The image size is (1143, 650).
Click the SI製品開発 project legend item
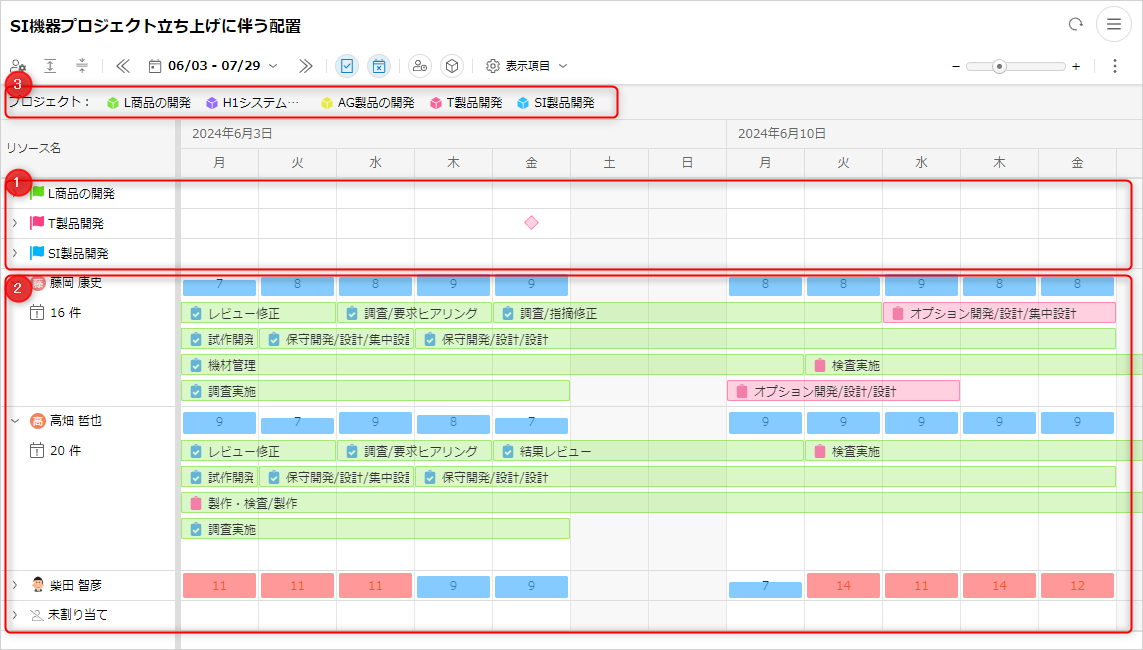pyautogui.click(x=556, y=102)
